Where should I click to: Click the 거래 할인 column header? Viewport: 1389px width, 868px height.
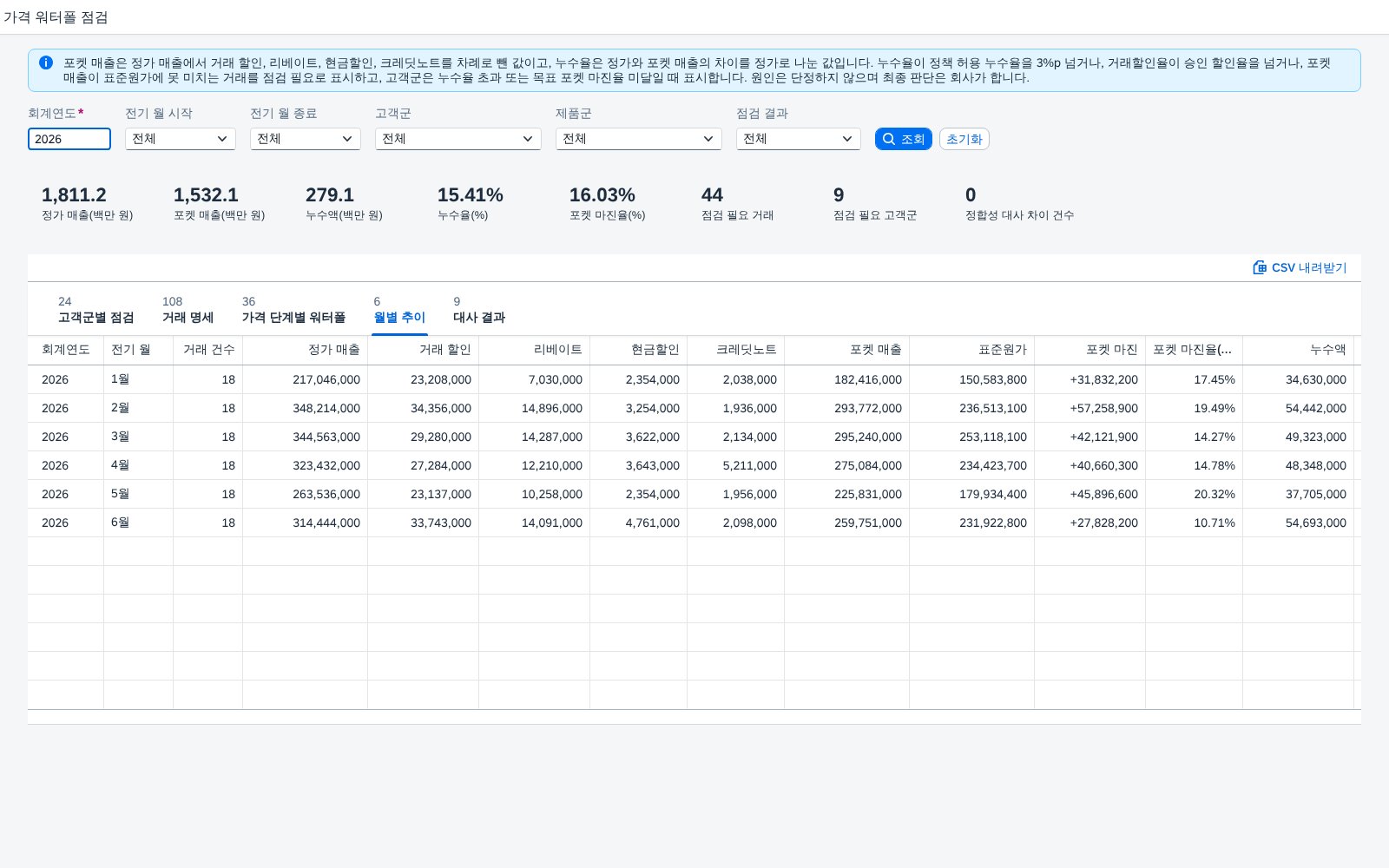pos(424,350)
